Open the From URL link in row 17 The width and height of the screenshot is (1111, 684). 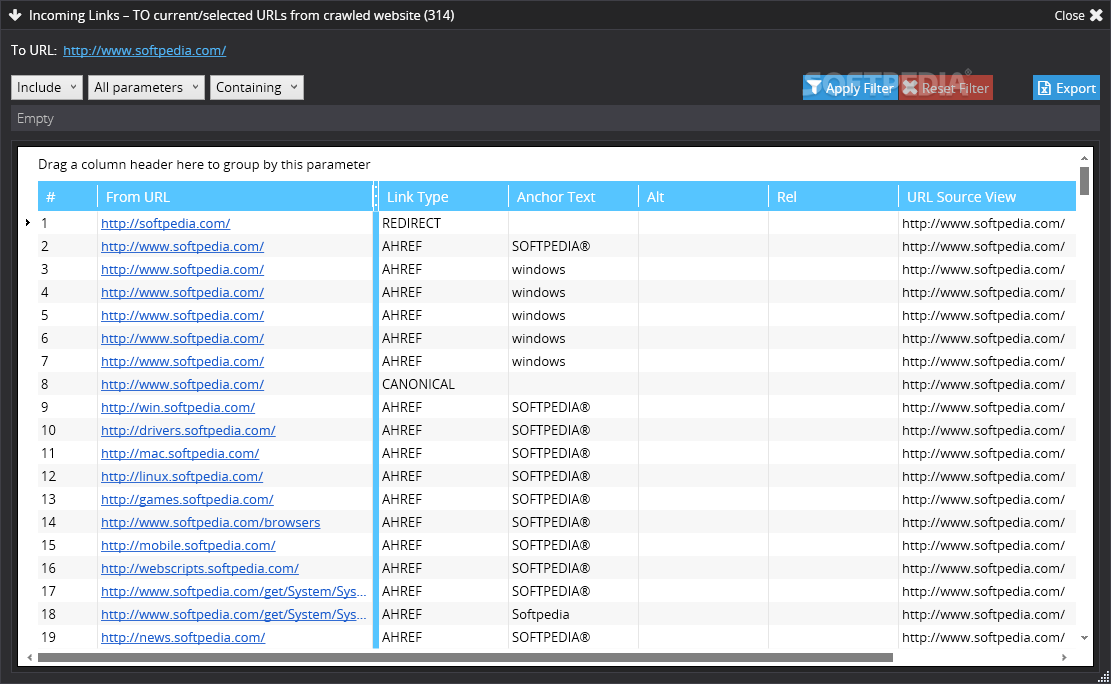coord(233,591)
